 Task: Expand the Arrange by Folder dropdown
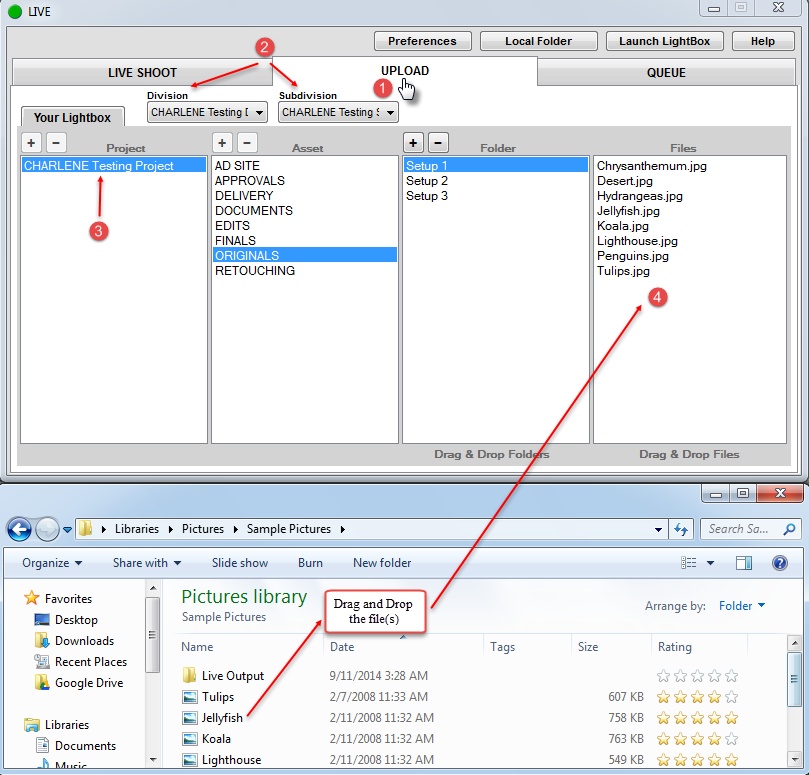tap(742, 605)
